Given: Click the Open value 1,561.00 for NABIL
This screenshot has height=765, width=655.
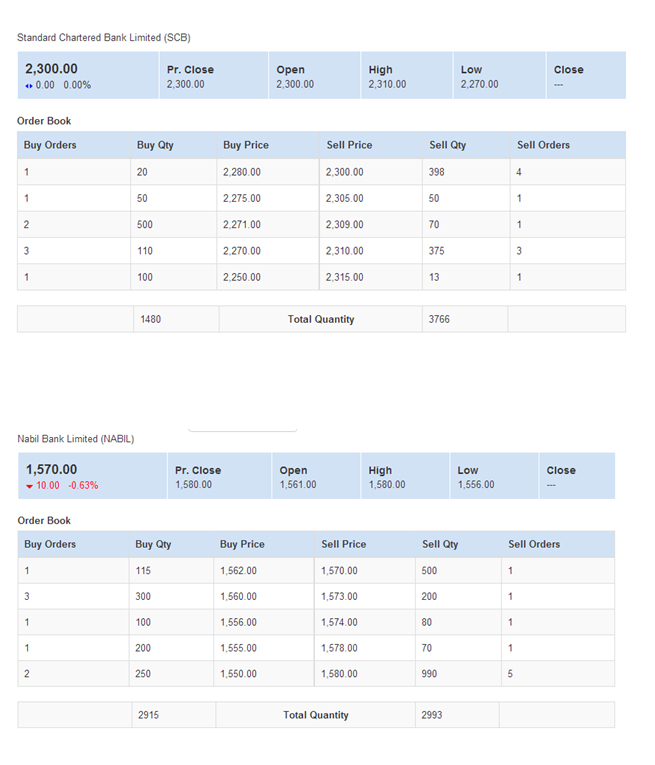Looking at the screenshot, I should point(298,484).
